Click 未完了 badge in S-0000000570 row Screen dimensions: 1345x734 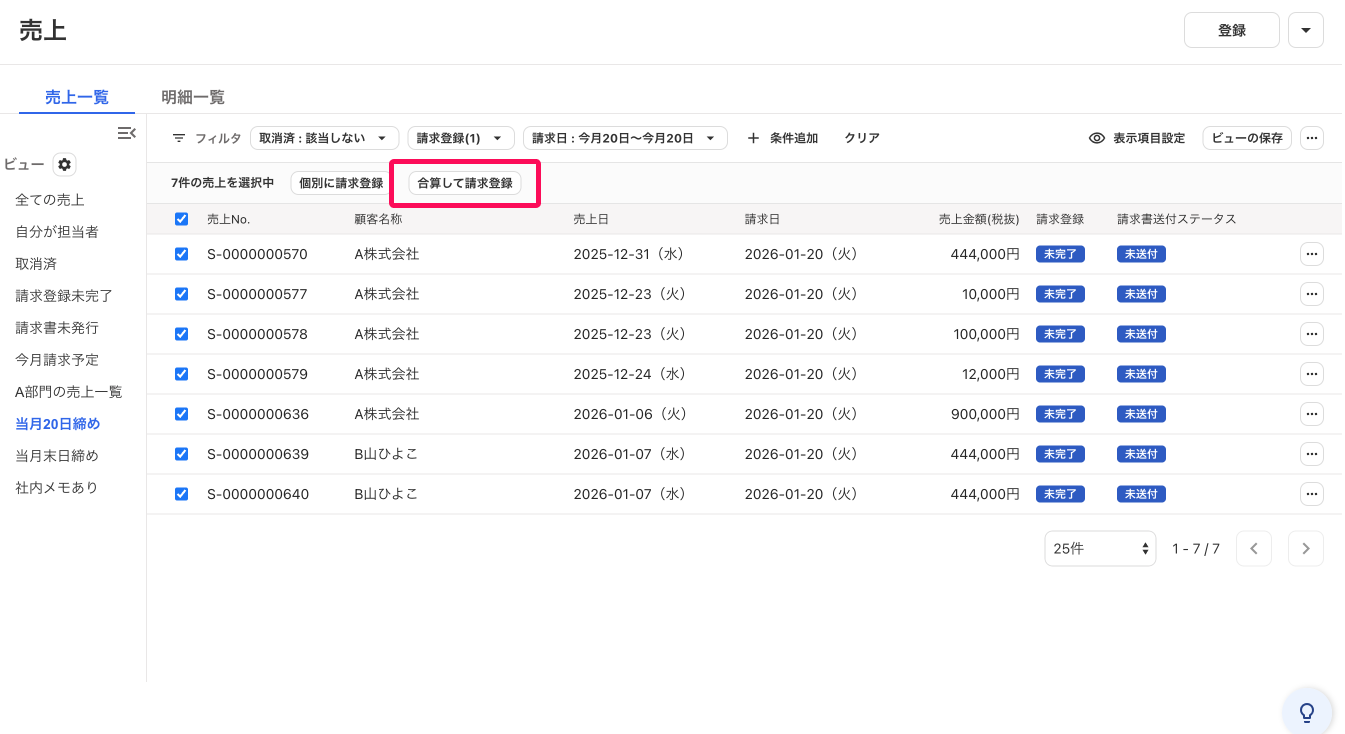[x=1060, y=254]
